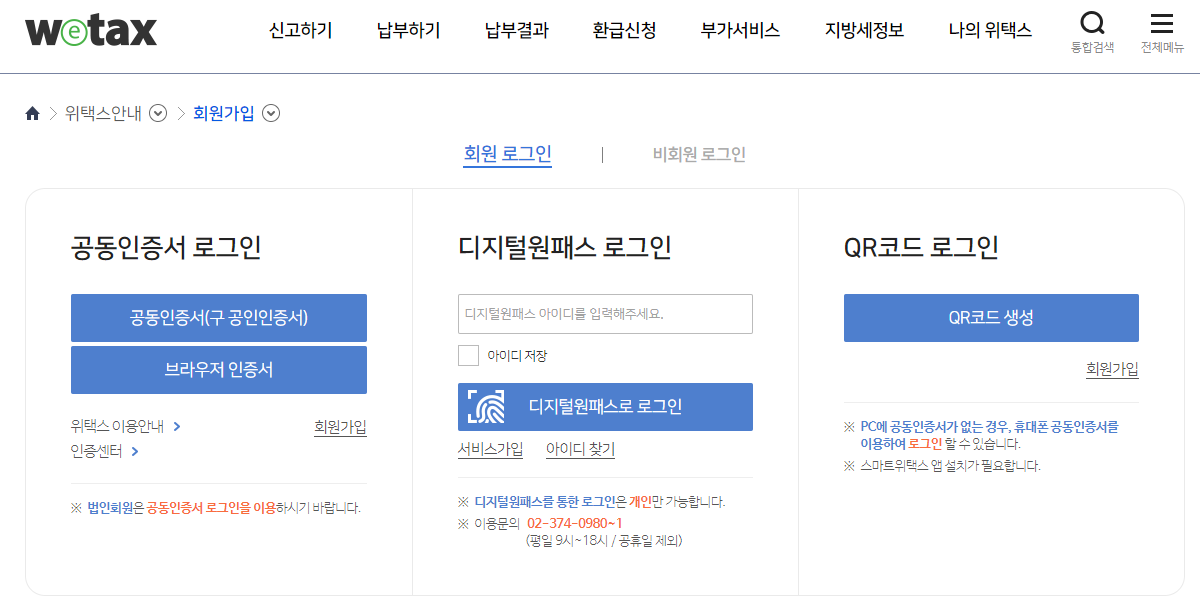Screen dimensions: 1200x604
Task: Click the arrow beside 위택스 이용안내
Action: click(x=177, y=426)
